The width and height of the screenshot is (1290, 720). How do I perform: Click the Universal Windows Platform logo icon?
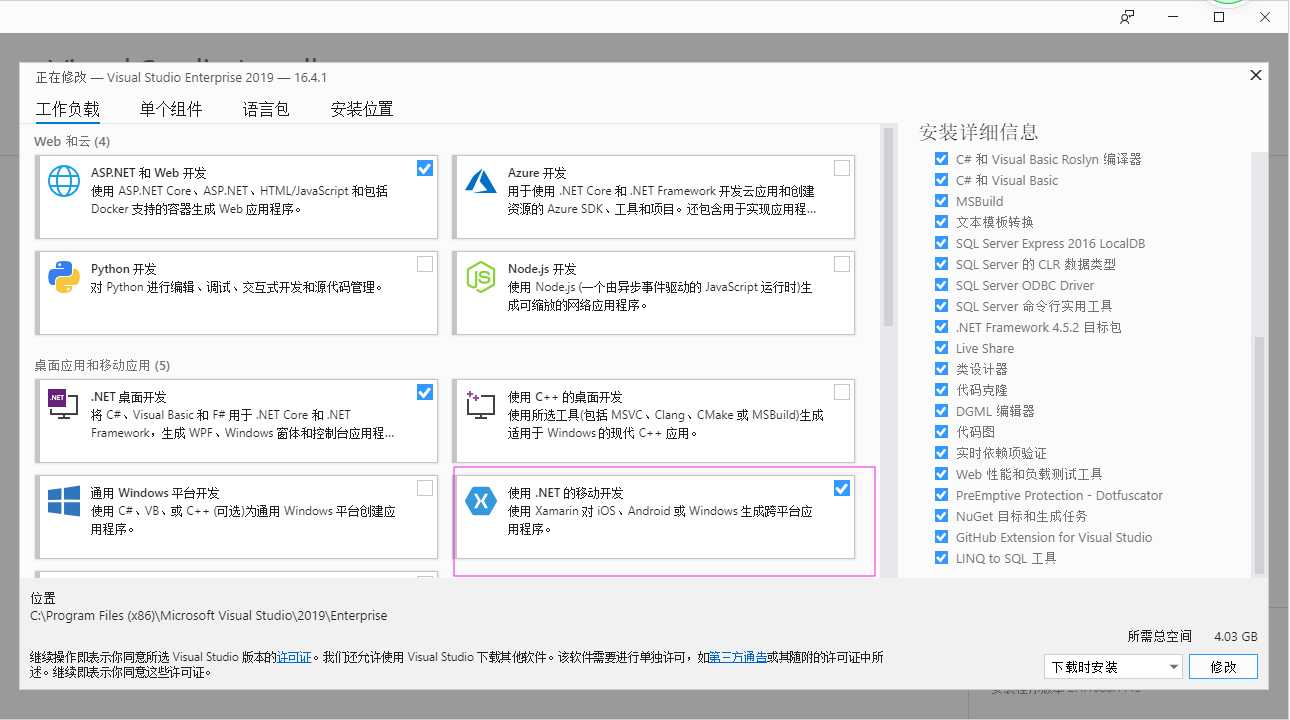coord(64,501)
